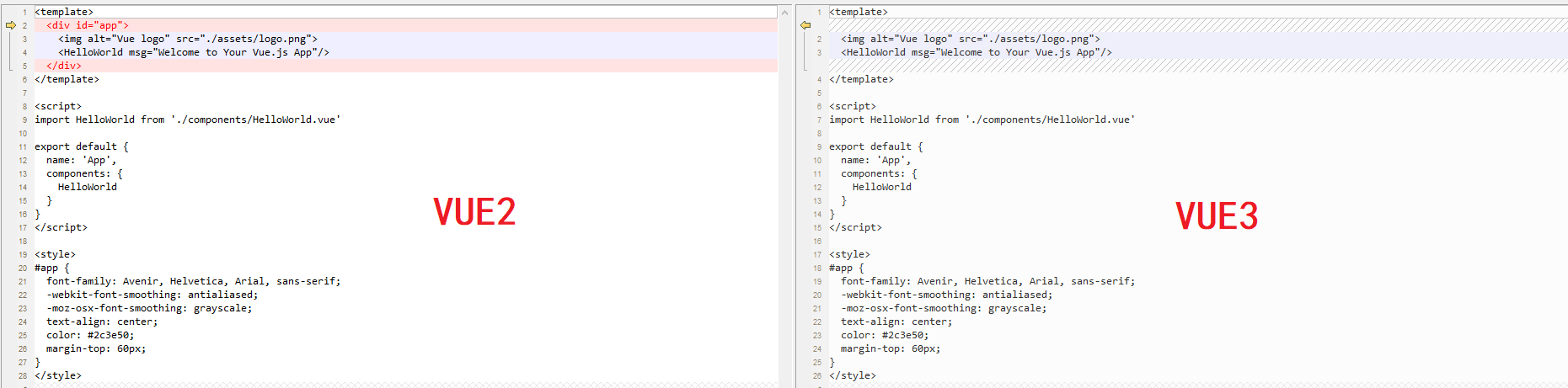
Task: Click line 10 name: 'App',
Action: 876,160
